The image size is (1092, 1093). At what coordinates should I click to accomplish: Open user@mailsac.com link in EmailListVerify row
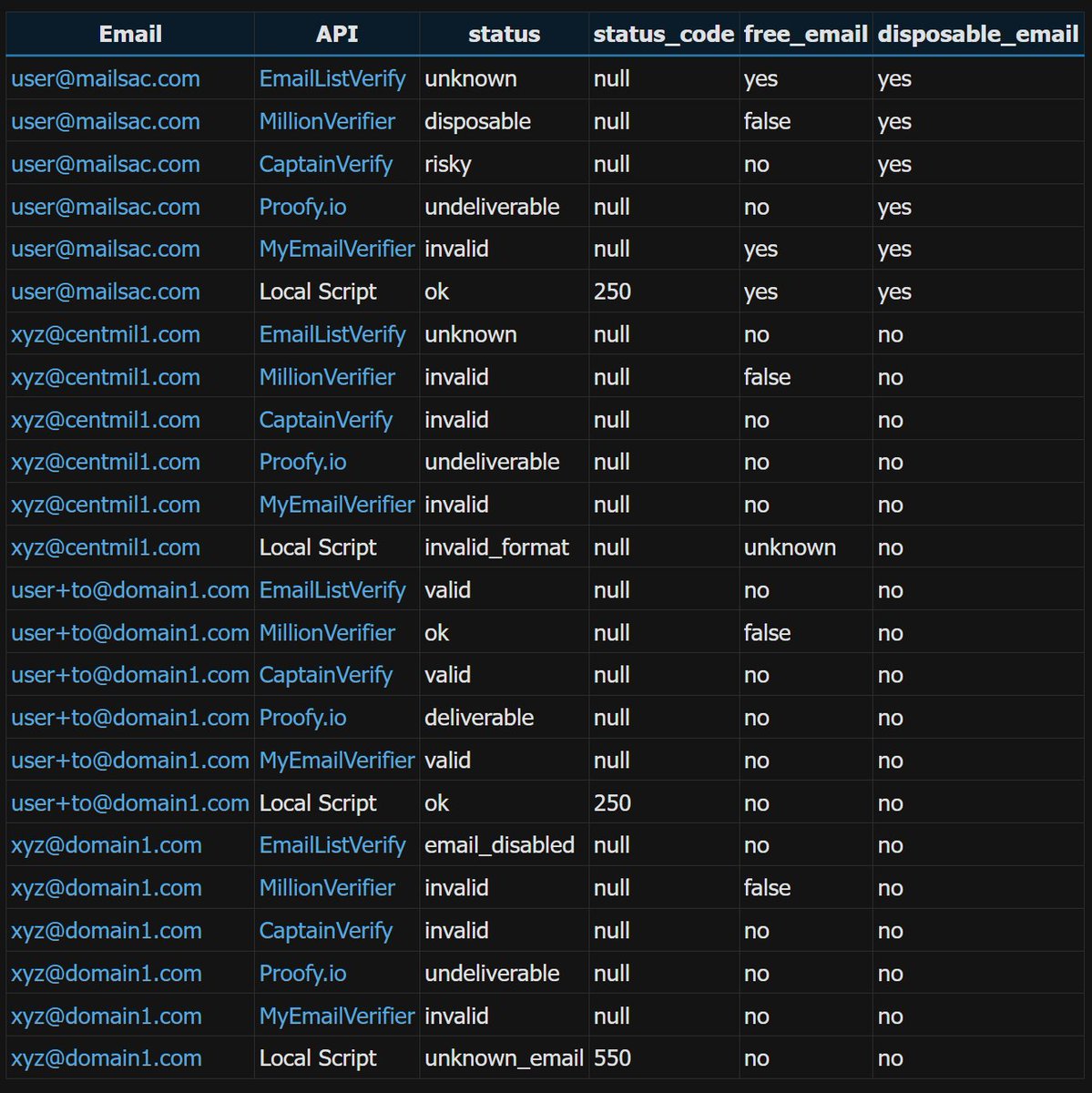[x=106, y=79]
